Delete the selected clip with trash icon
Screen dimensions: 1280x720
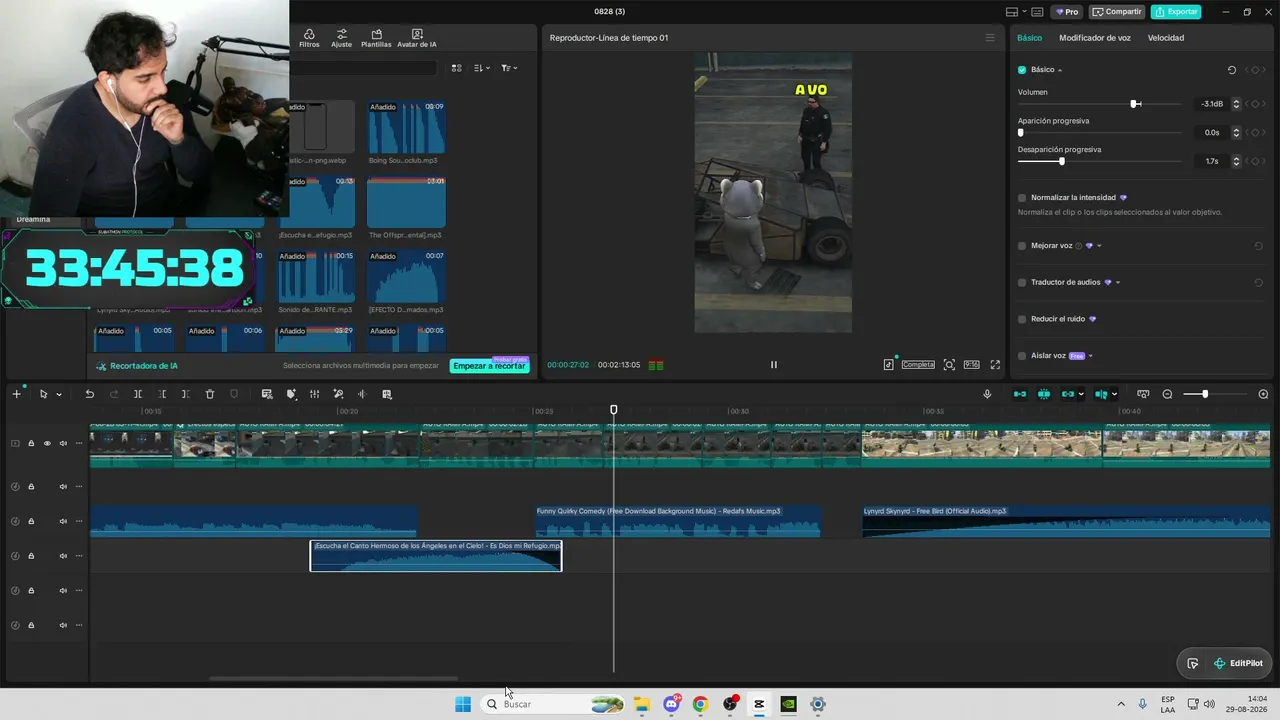210,394
